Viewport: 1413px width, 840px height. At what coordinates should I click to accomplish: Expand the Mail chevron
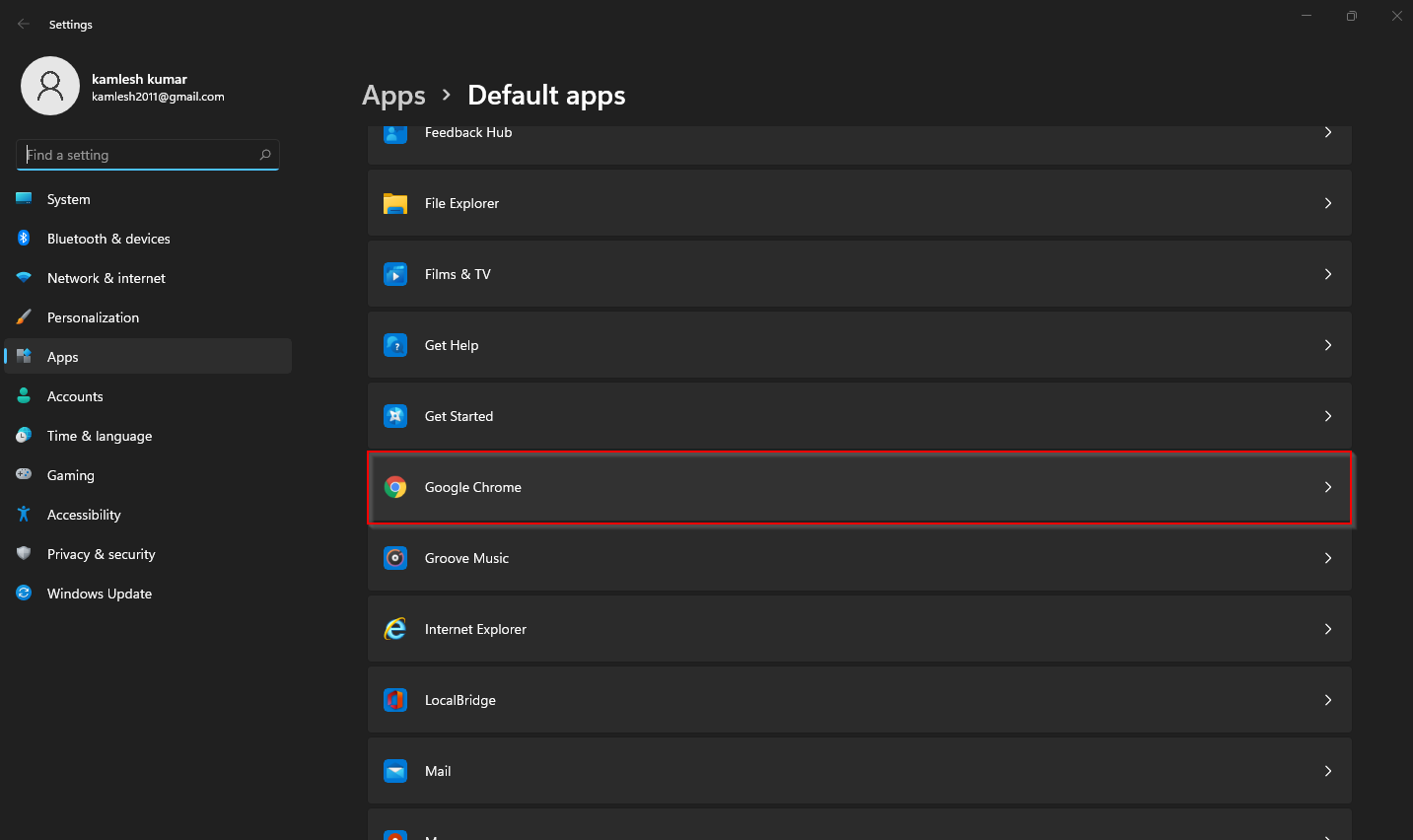point(1328,771)
